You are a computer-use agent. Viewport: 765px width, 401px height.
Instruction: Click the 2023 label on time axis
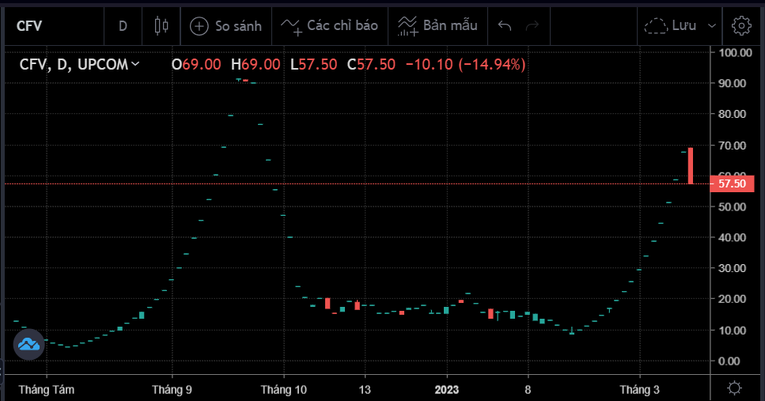click(x=446, y=388)
